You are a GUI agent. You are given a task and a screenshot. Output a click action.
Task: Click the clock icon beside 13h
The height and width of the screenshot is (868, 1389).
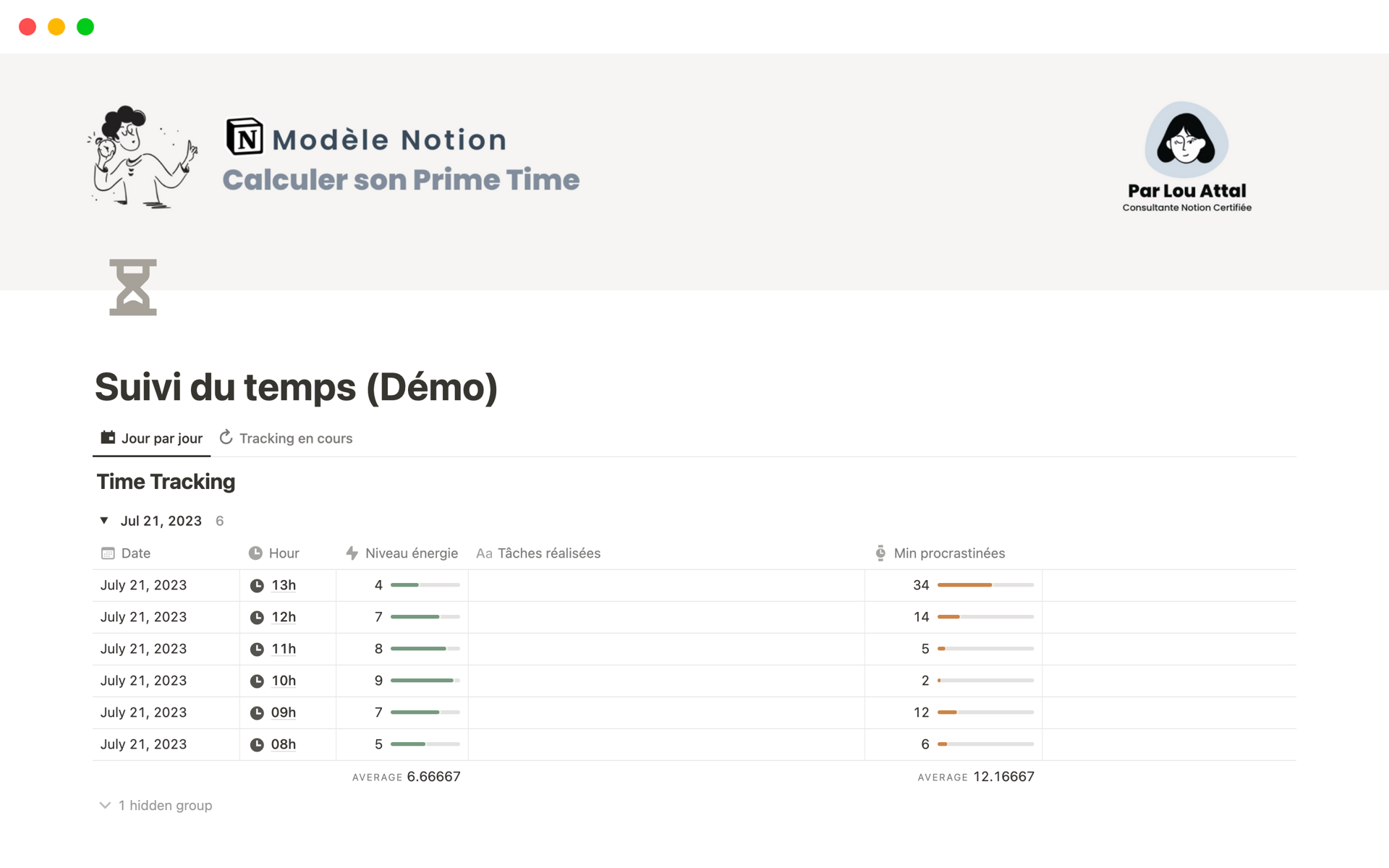pos(257,586)
